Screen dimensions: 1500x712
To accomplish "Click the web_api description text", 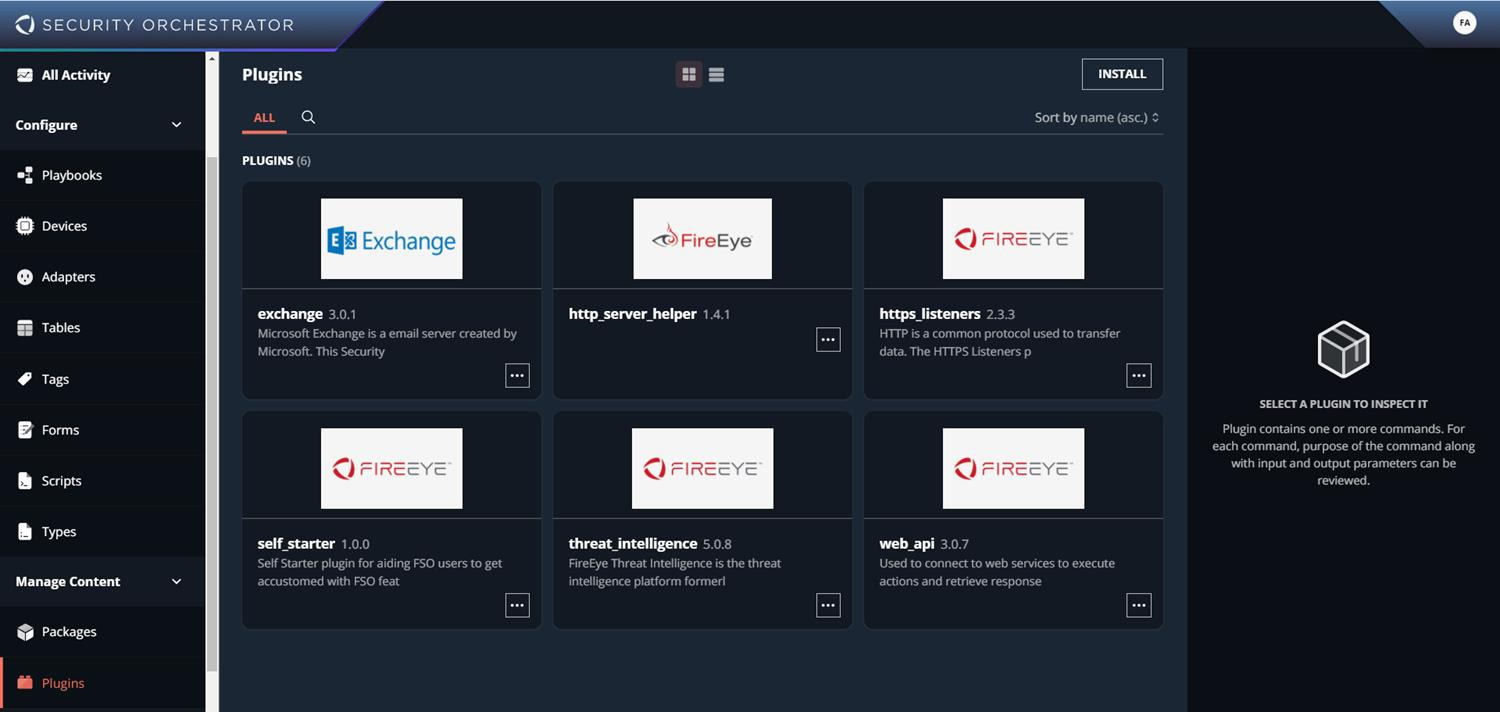I will tap(997, 572).
